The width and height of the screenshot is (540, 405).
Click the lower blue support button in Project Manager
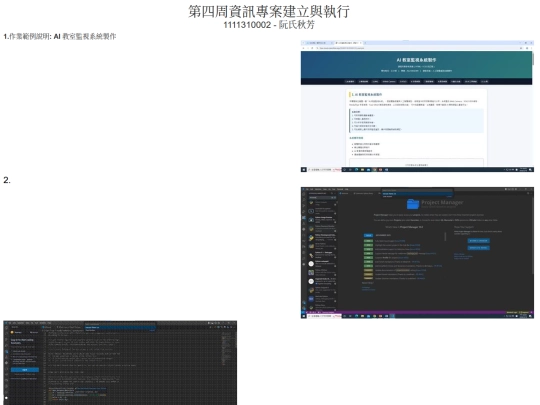coord(478,248)
